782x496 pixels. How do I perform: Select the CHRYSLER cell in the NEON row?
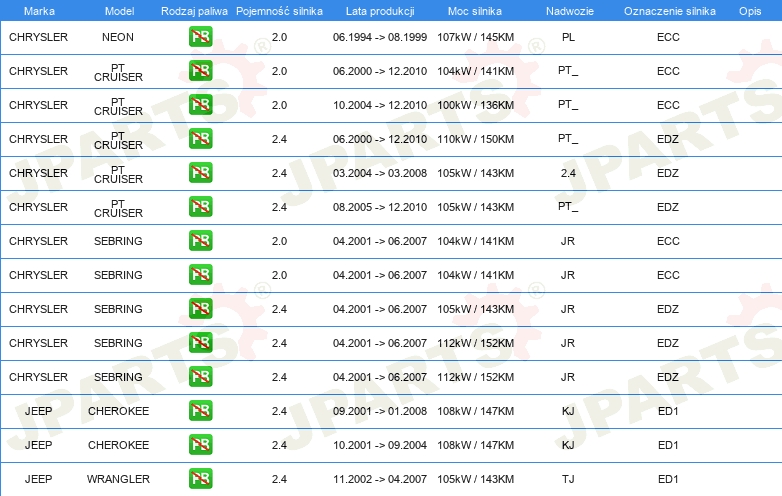38,37
